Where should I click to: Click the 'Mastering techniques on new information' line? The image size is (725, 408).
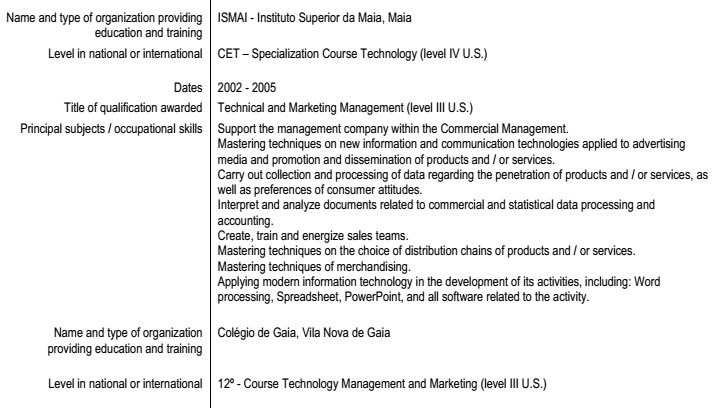[450, 143]
